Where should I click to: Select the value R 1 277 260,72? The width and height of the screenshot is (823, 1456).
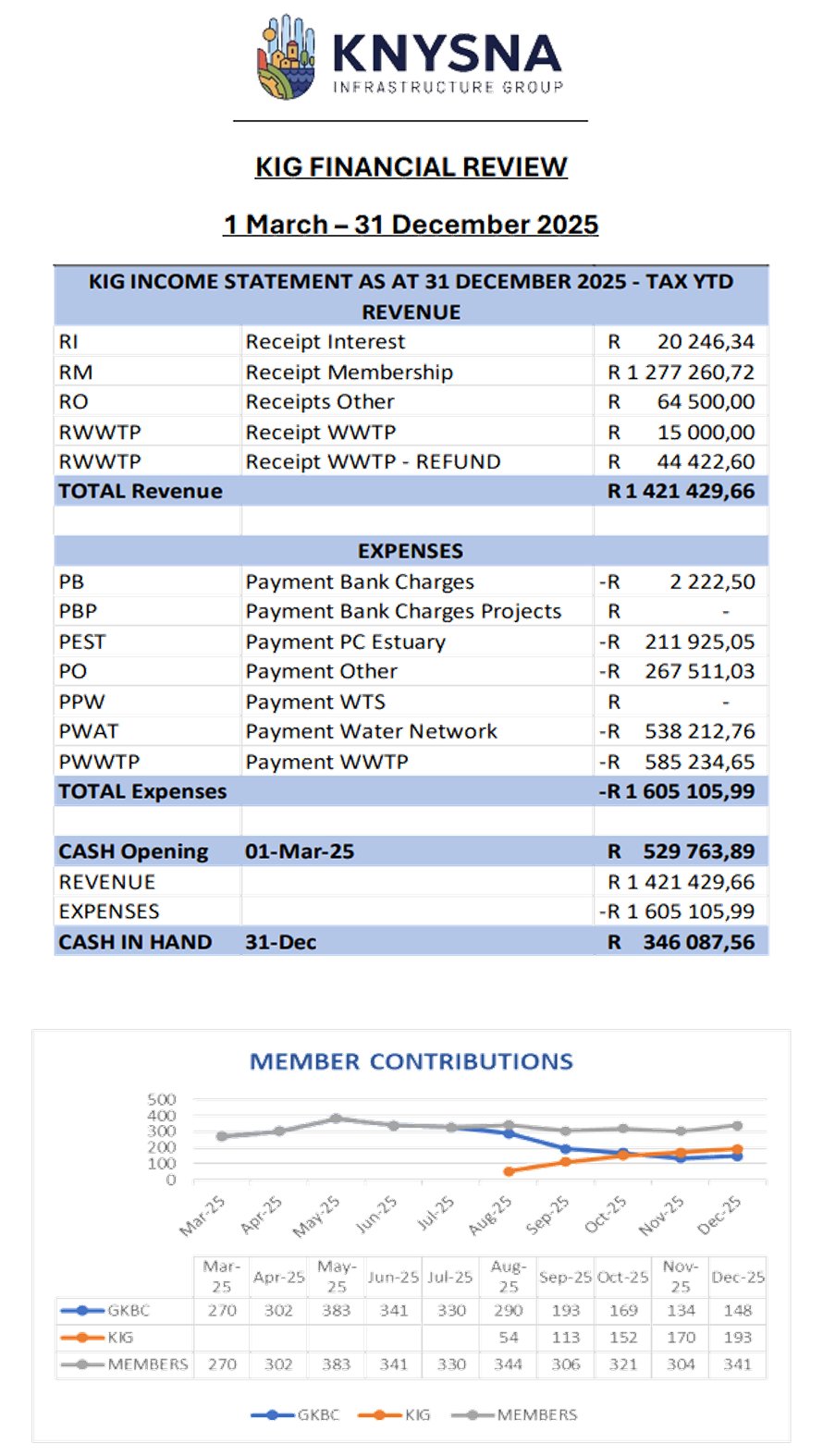681,372
